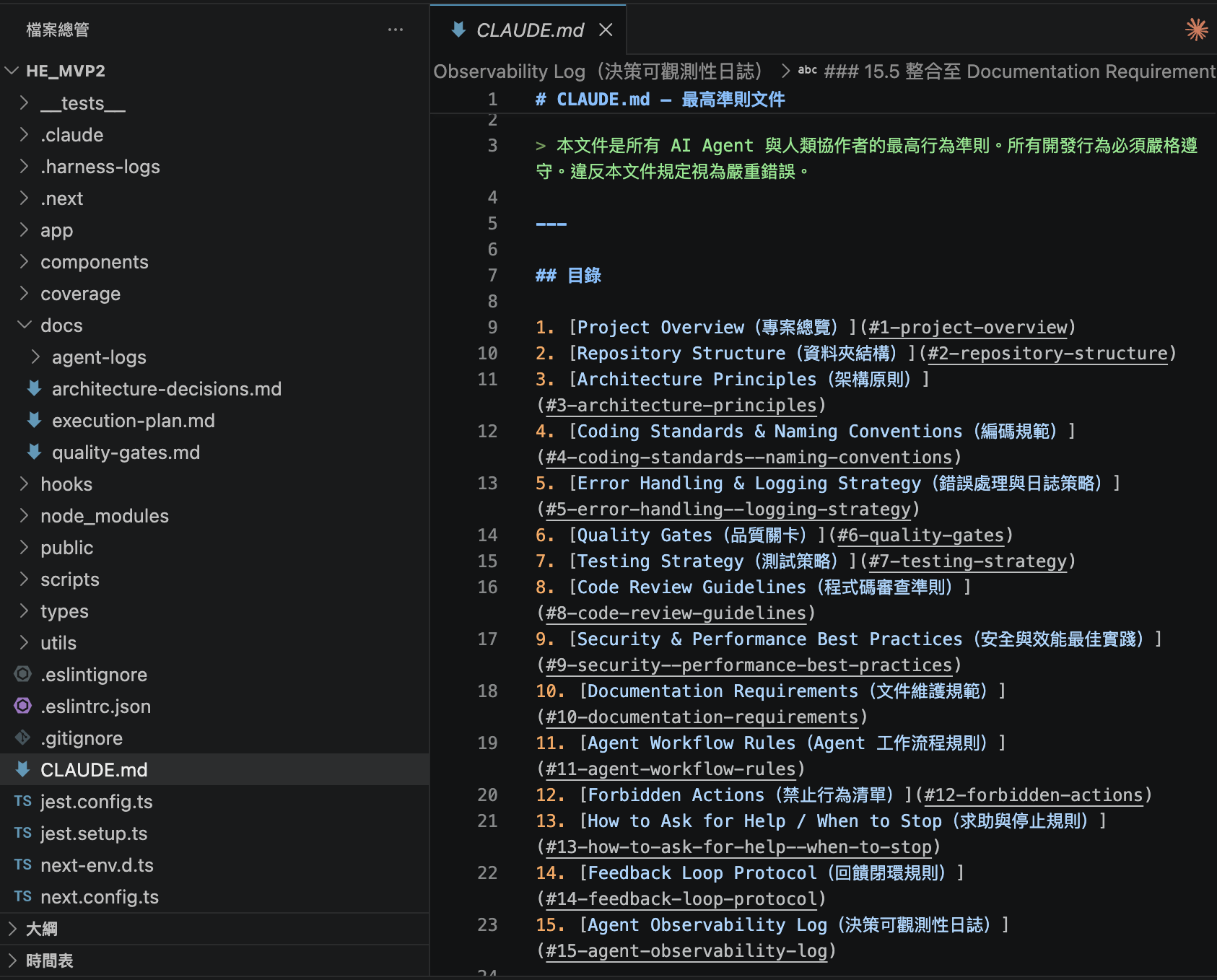Expand the 大綱 outline section
The width and height of the screenshot is (1217, 980).
[12, 929]
